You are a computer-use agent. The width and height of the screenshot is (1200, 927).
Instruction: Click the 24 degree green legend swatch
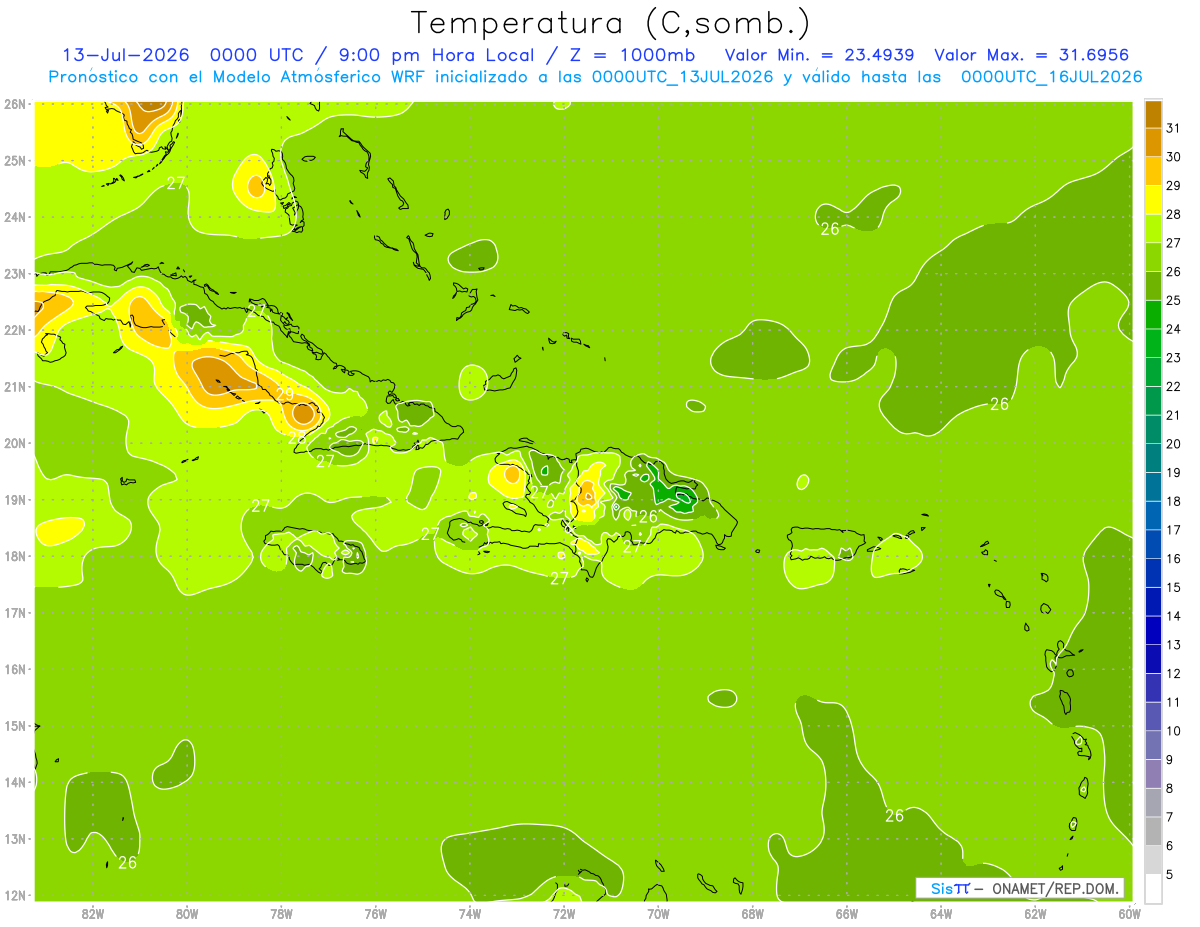[x=1153, y=315]
